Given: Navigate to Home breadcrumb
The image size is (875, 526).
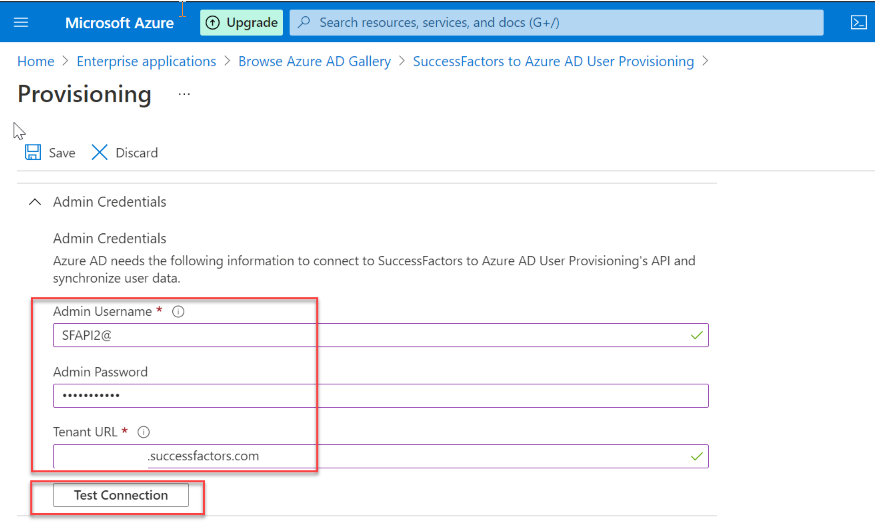Looking at the screenshot, I should [x=36, y=61].
